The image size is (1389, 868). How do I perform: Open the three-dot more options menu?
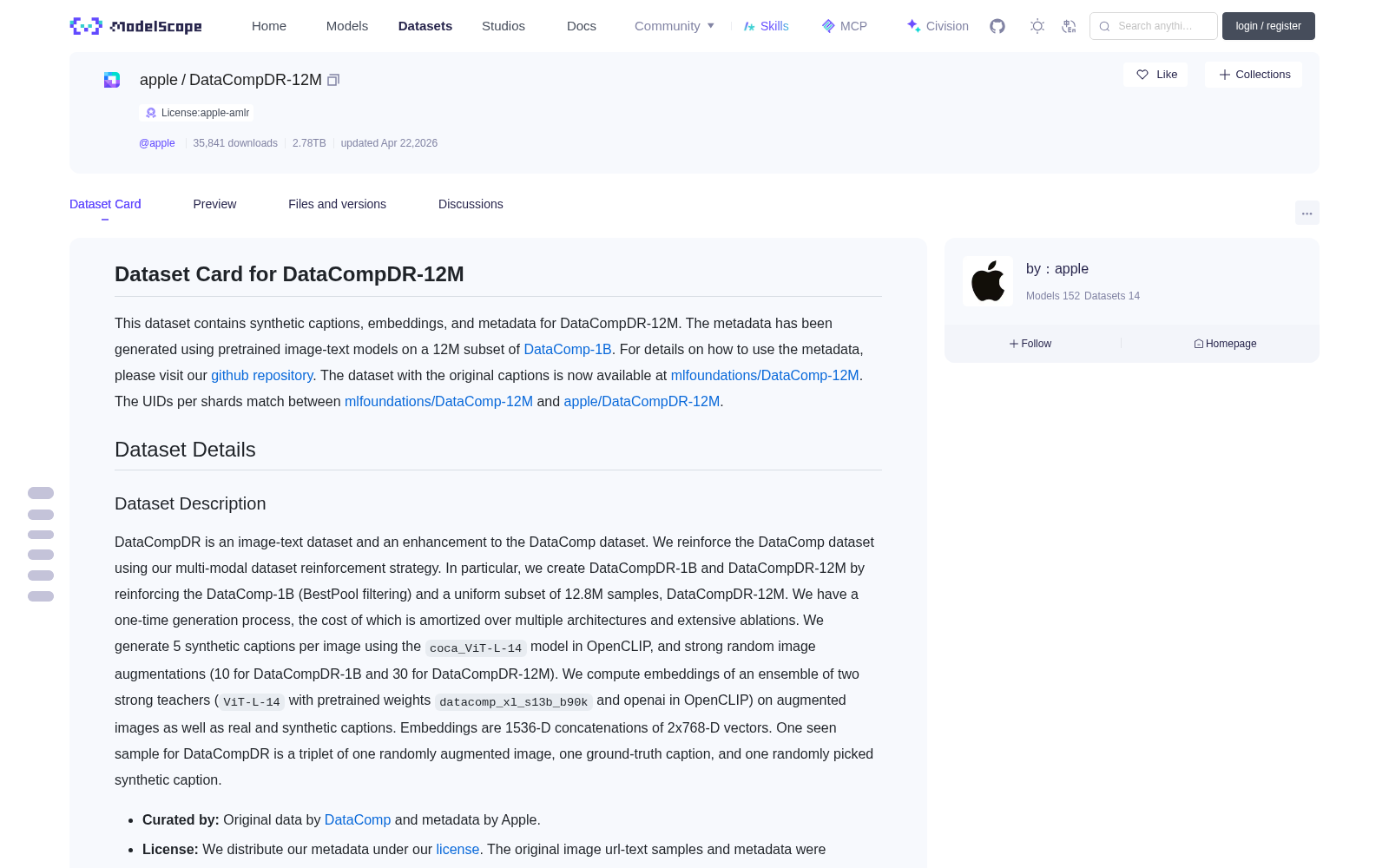click(1307, 213)
